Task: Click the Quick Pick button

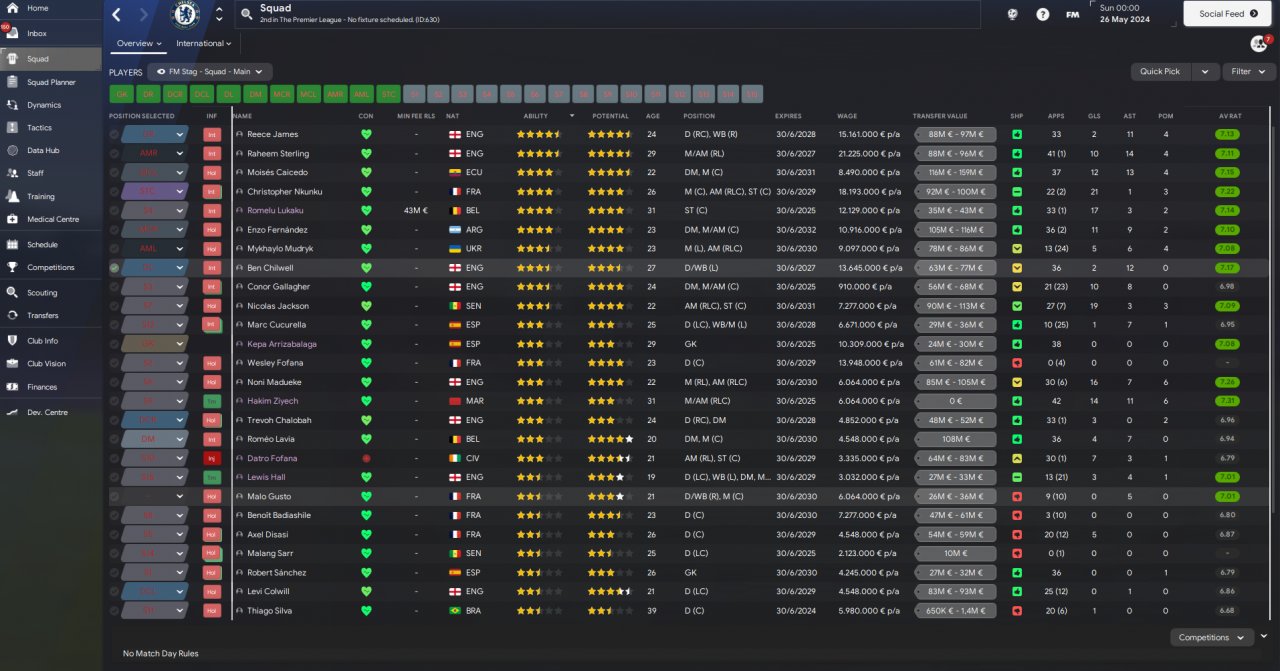Action: 1161,71
